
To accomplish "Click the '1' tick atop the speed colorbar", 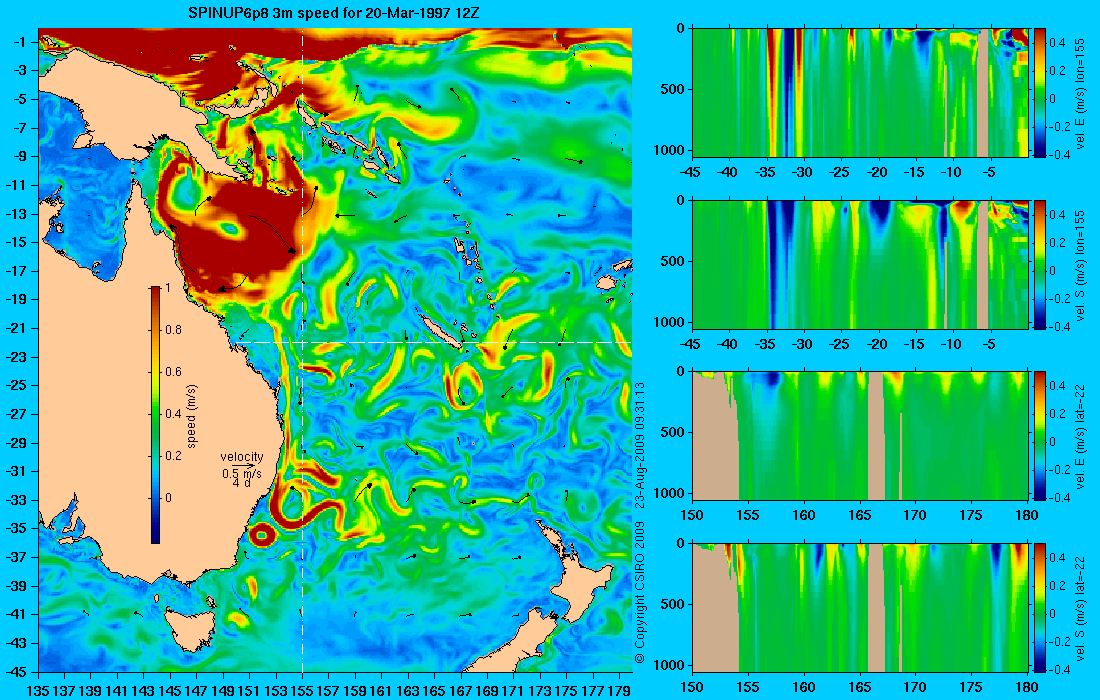I will 167,288.
